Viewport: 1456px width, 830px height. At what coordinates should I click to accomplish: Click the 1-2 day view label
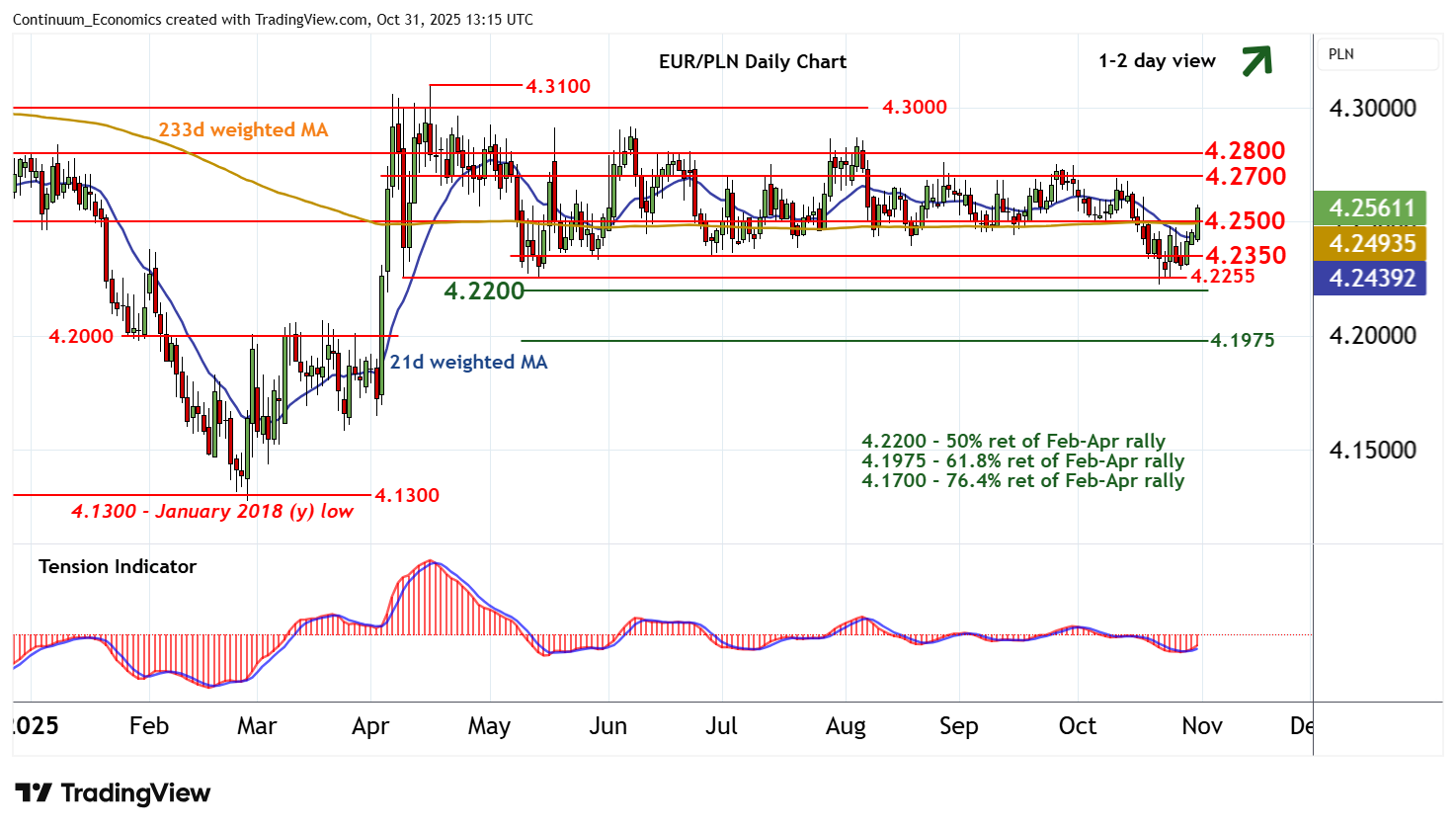(1157, 61)
